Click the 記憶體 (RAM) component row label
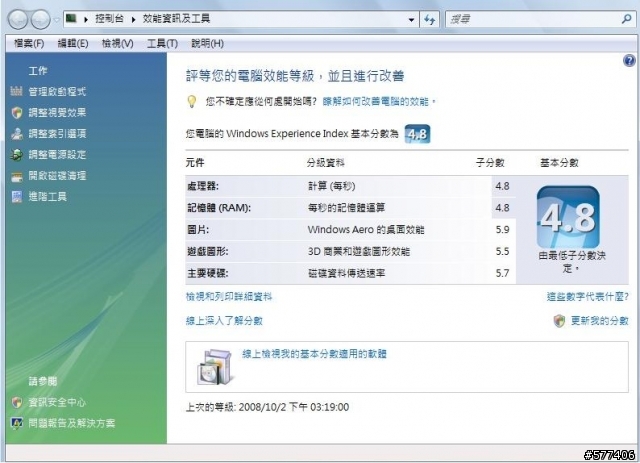Viewport: 640px width, 463px height. pyautogui.click(x=219, y=208)
